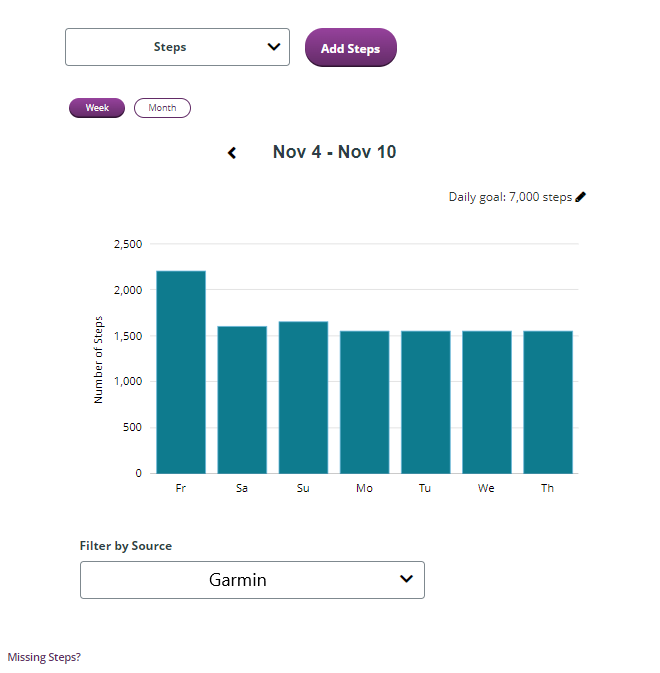Click the Friday bar in the chart

click(x=181, y=372)
